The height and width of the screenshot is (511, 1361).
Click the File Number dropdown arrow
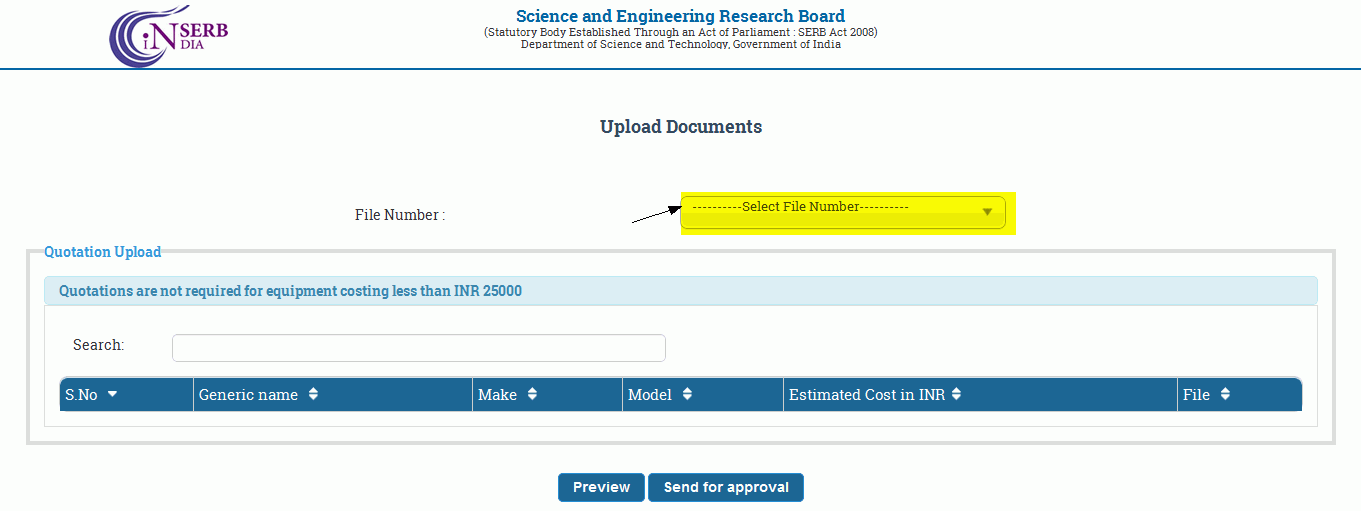[x=987, y=212]
